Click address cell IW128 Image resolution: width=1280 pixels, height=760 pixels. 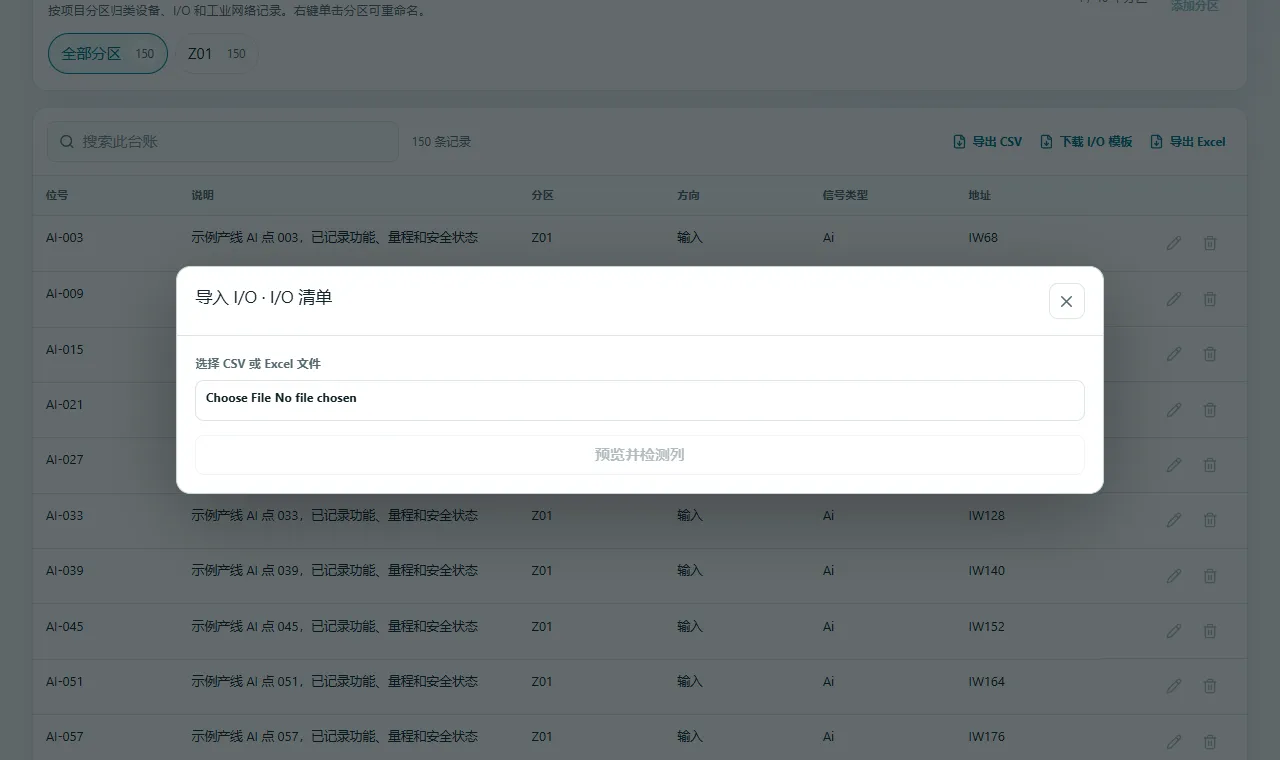987,516
